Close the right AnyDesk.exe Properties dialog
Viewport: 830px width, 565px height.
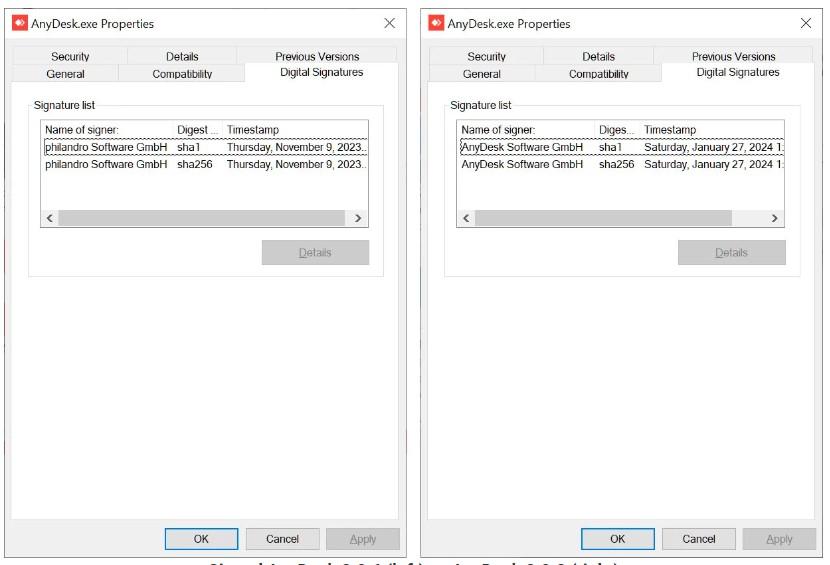(806, 23)
